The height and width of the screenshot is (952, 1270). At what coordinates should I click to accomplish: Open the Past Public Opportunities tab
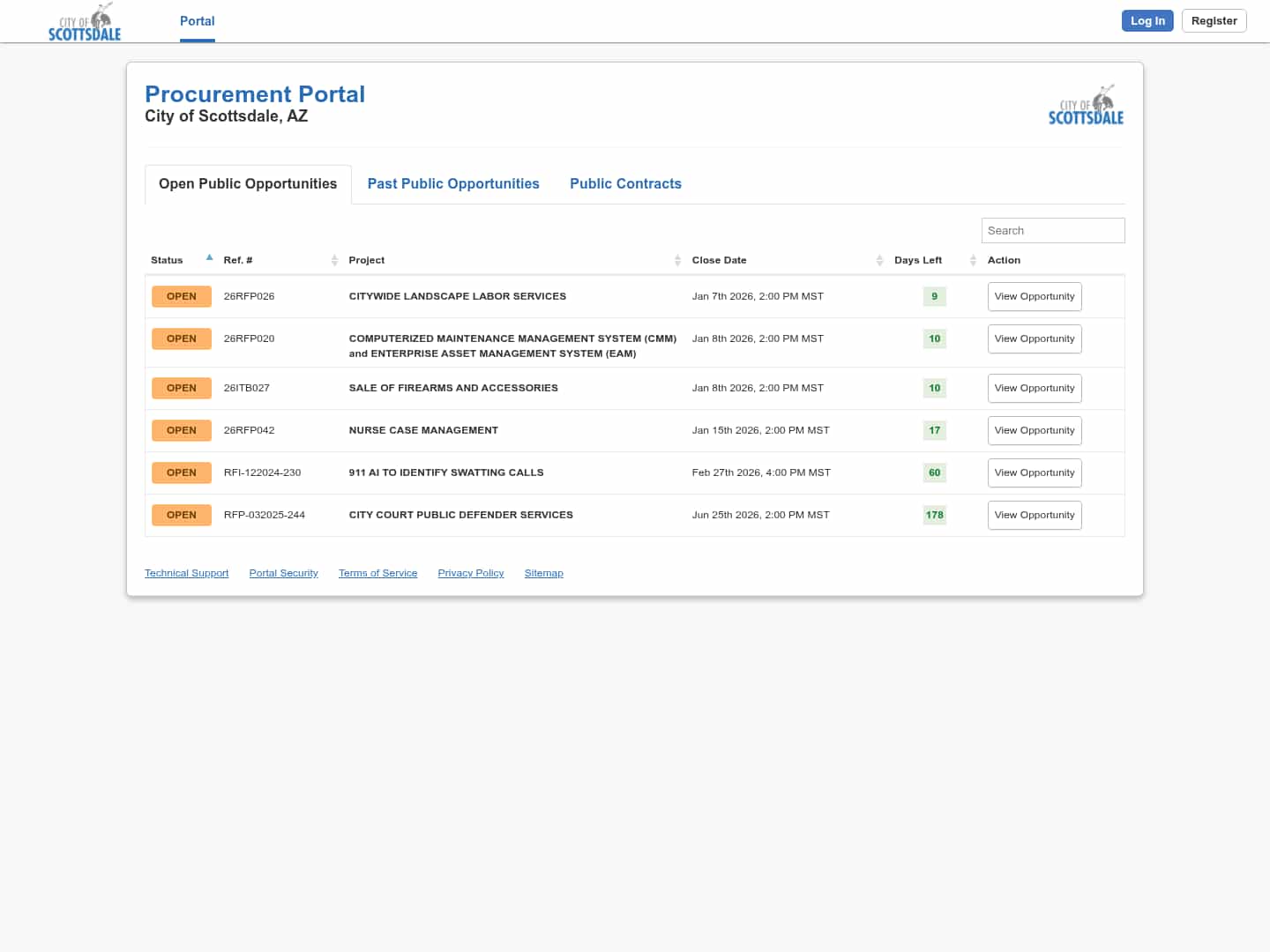452,183
